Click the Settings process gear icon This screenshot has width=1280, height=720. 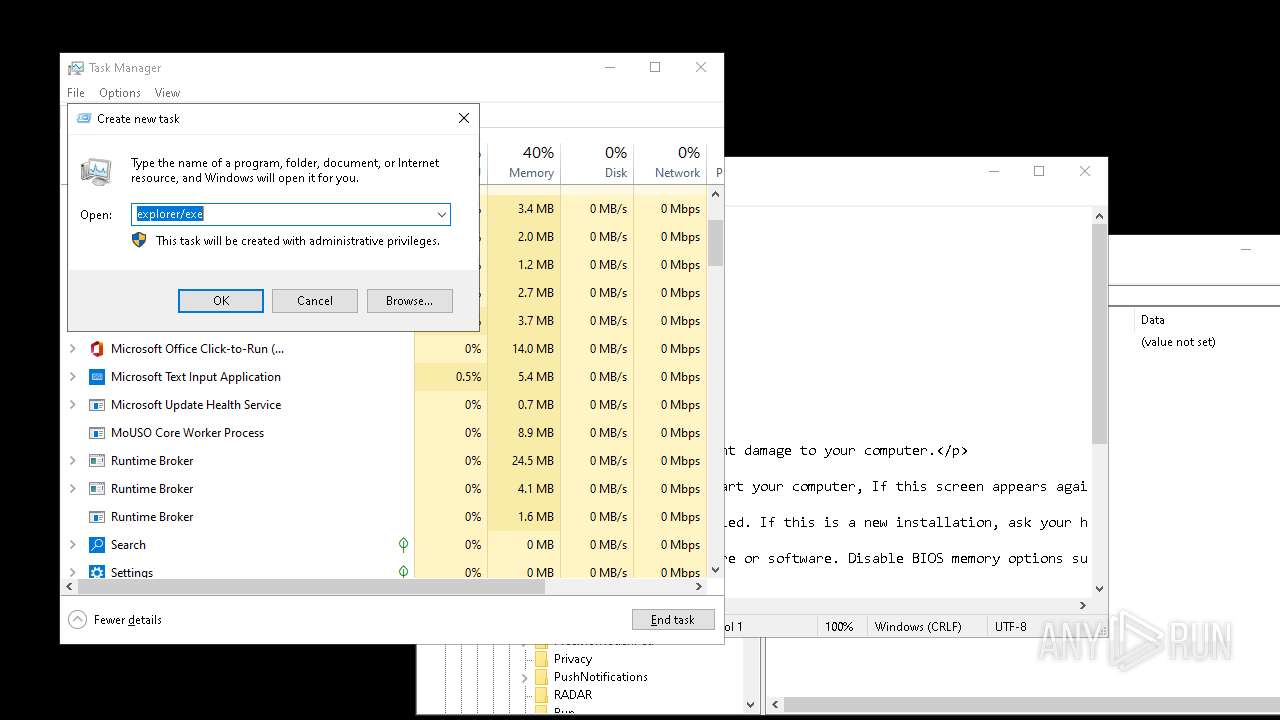click(x=97, y=572)
